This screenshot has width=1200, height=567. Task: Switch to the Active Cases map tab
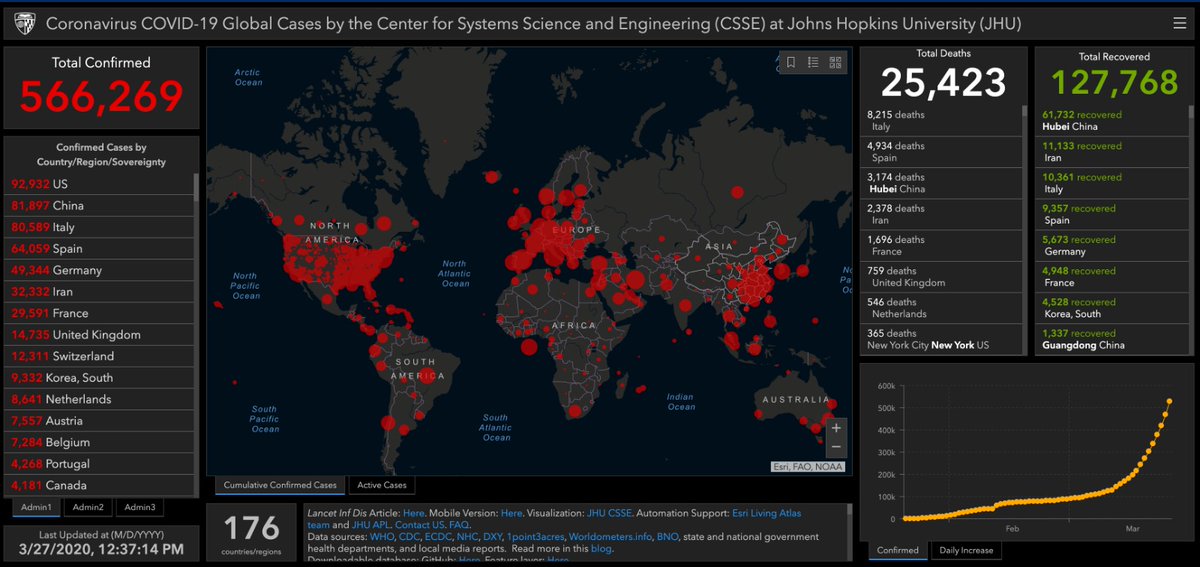tap(382, 485)
